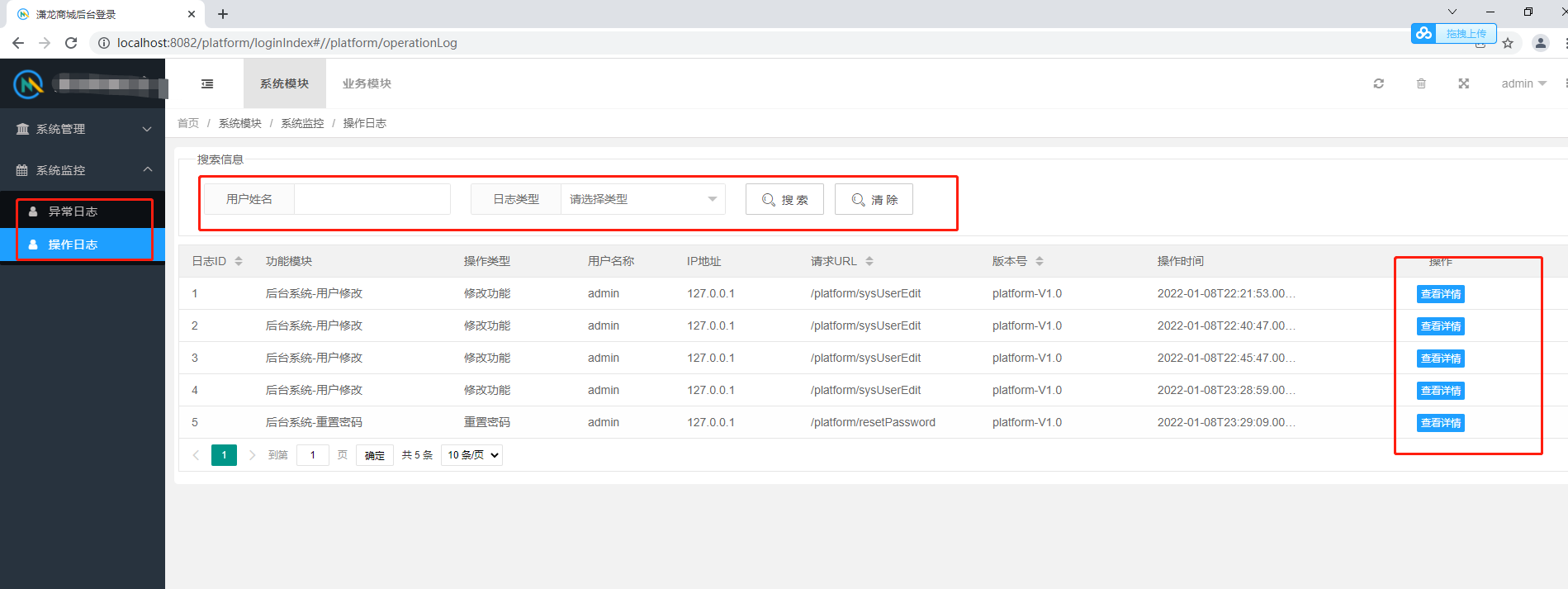Open the admin user dropdown
This screenshot has width=1568, height=589.
1523,83
